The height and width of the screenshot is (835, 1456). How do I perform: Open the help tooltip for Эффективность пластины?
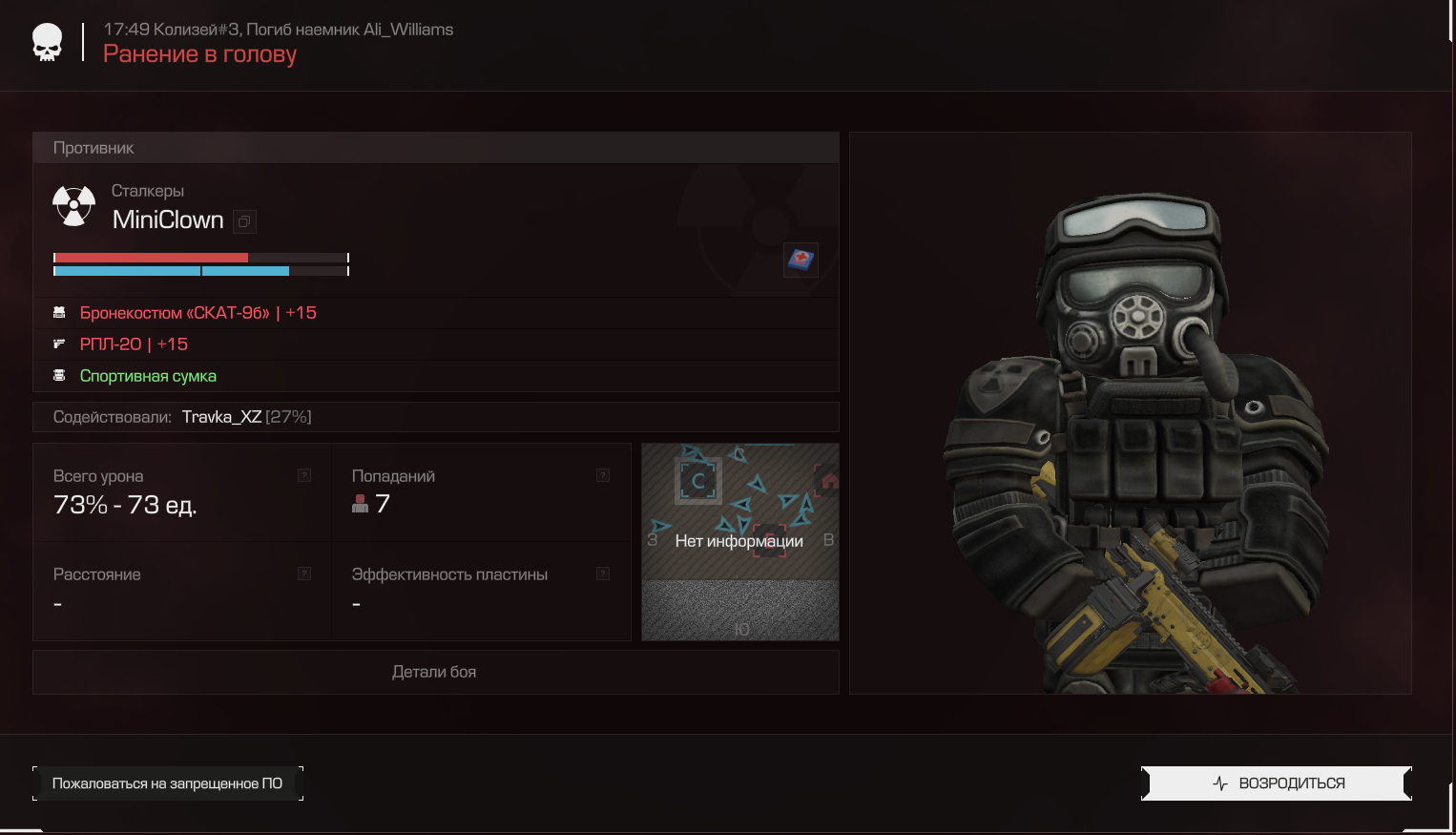tap(603, 574)
